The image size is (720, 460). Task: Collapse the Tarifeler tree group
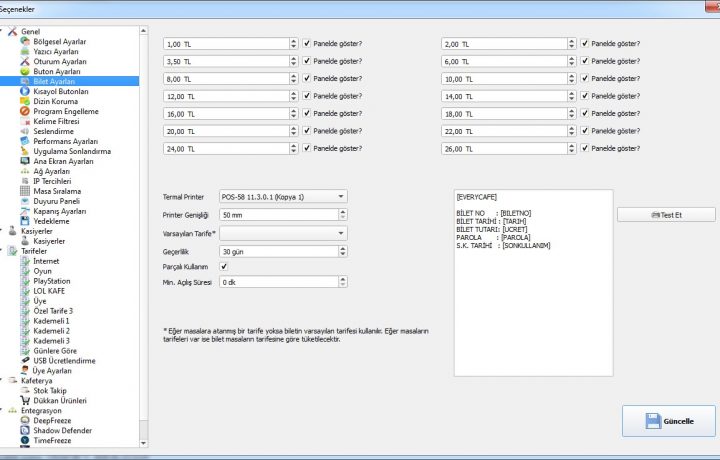tap(3, 251)
